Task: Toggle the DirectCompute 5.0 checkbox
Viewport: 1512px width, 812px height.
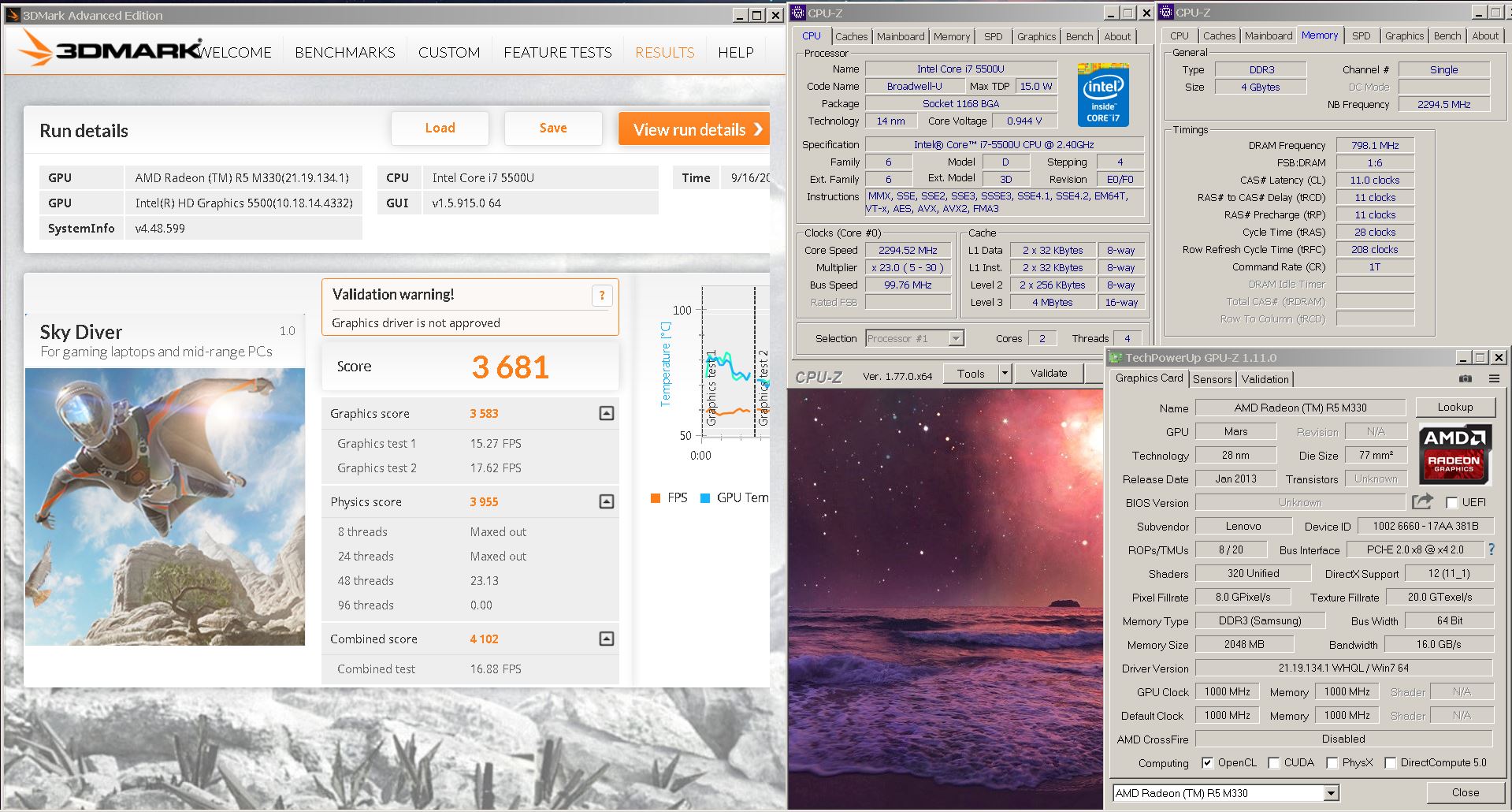Action: pos(1390,762)
